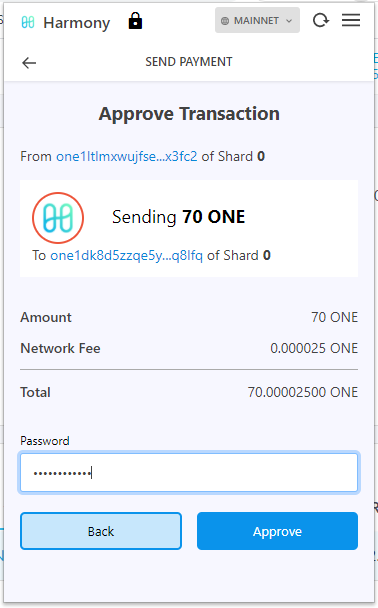
Task: Approve the transaction
Action: click(277, 531)
